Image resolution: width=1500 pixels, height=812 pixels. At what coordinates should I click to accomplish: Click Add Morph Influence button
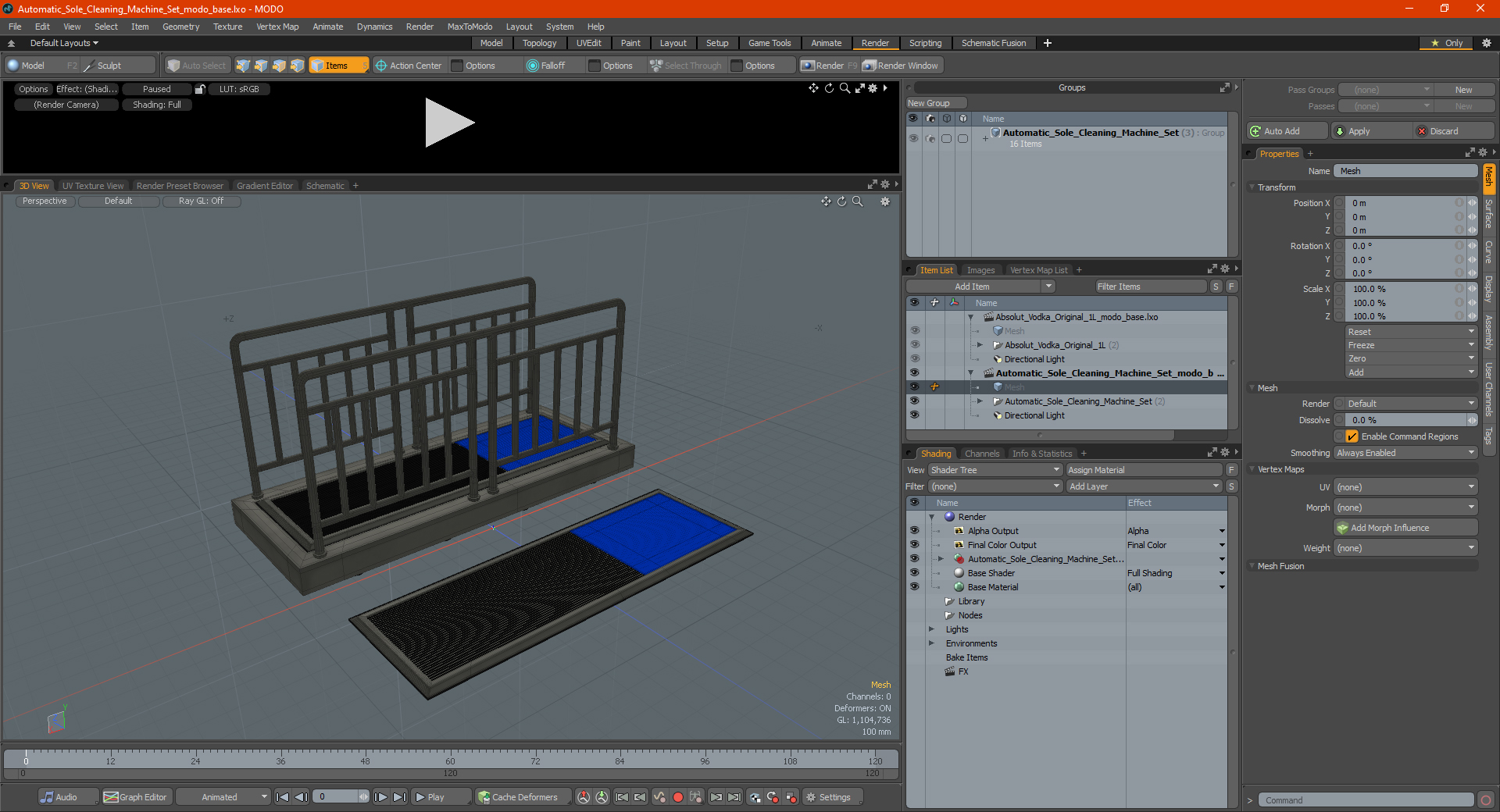(1405, 528)
